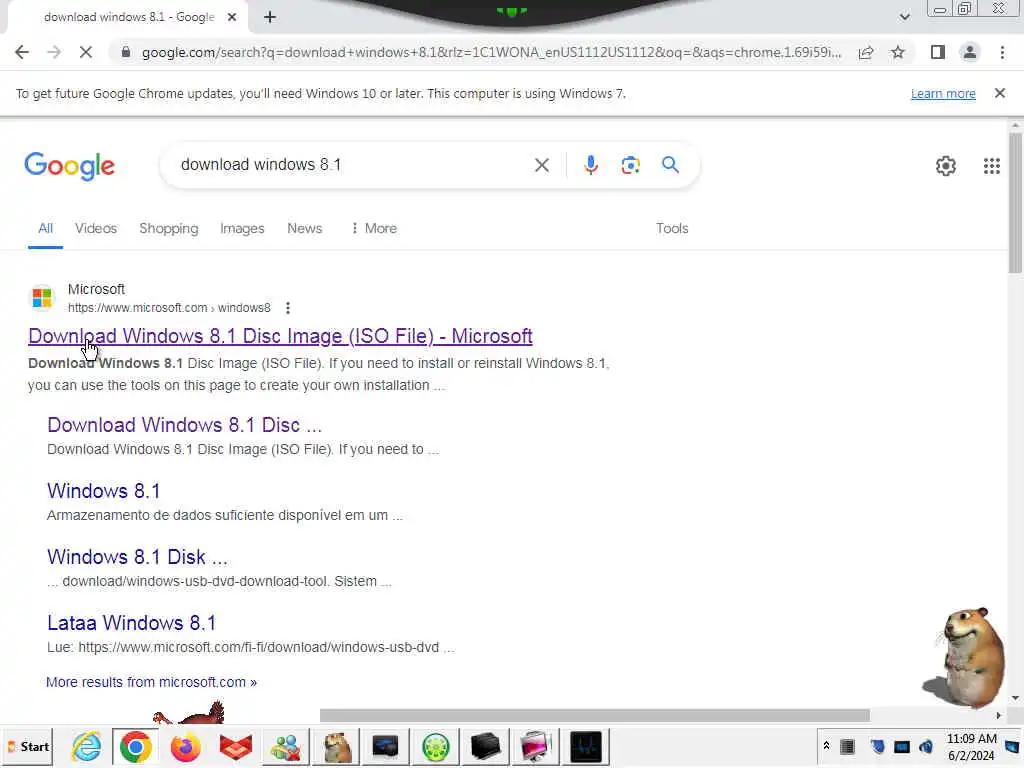Open the Learn more link in update notice
Viewport: 1024px width, 768px height.
click(x=943, y=93)
